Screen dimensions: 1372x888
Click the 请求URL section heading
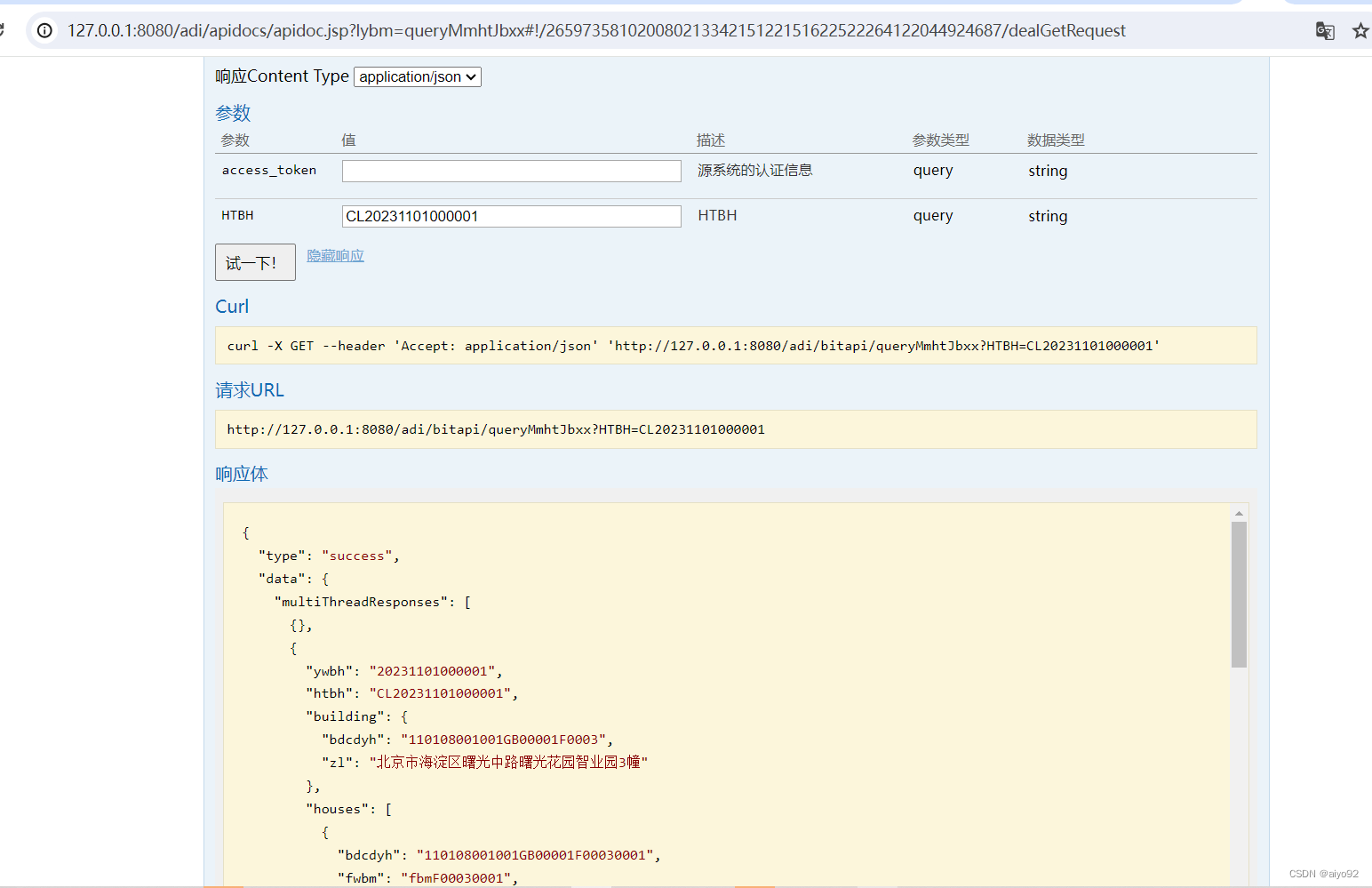pyautogui.click(x=250, y=390)
